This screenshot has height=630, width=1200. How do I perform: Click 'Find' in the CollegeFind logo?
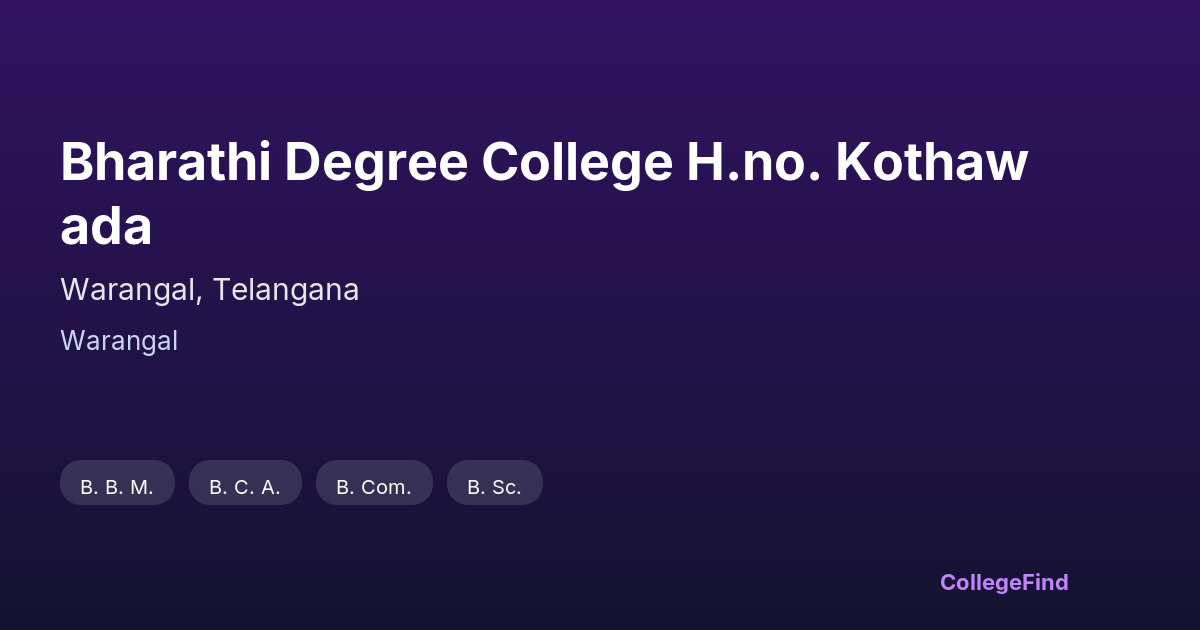click(x=1044, y=582)
